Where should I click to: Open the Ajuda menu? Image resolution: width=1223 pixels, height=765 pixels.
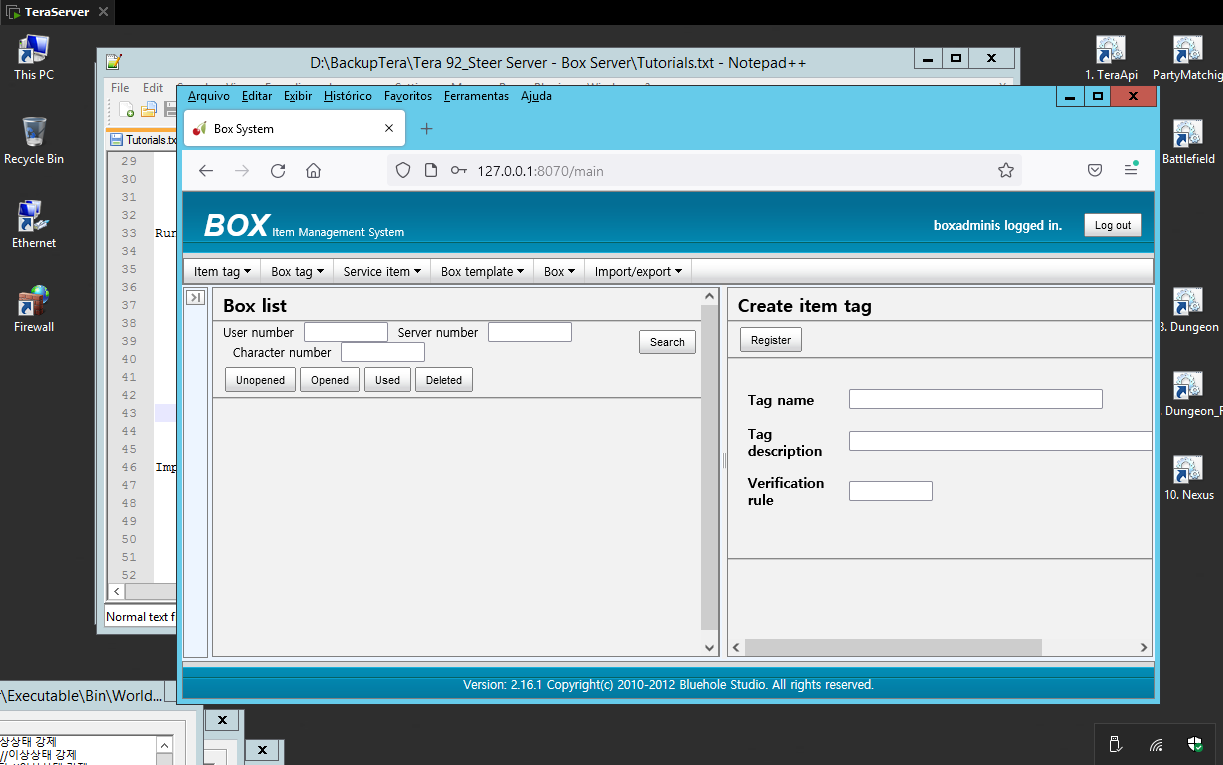coord(536,96)
